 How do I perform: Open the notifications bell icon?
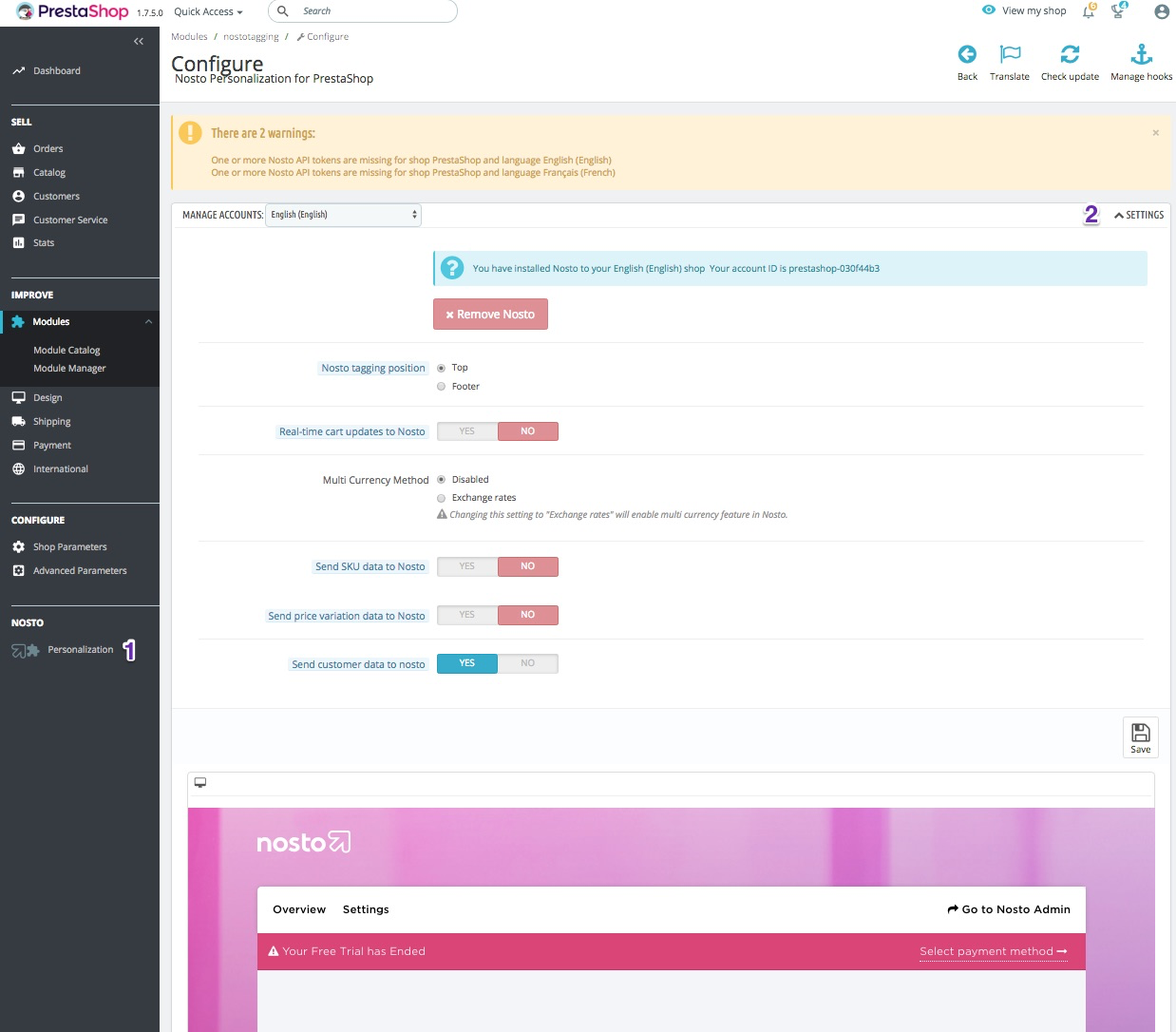point(1090,10)
